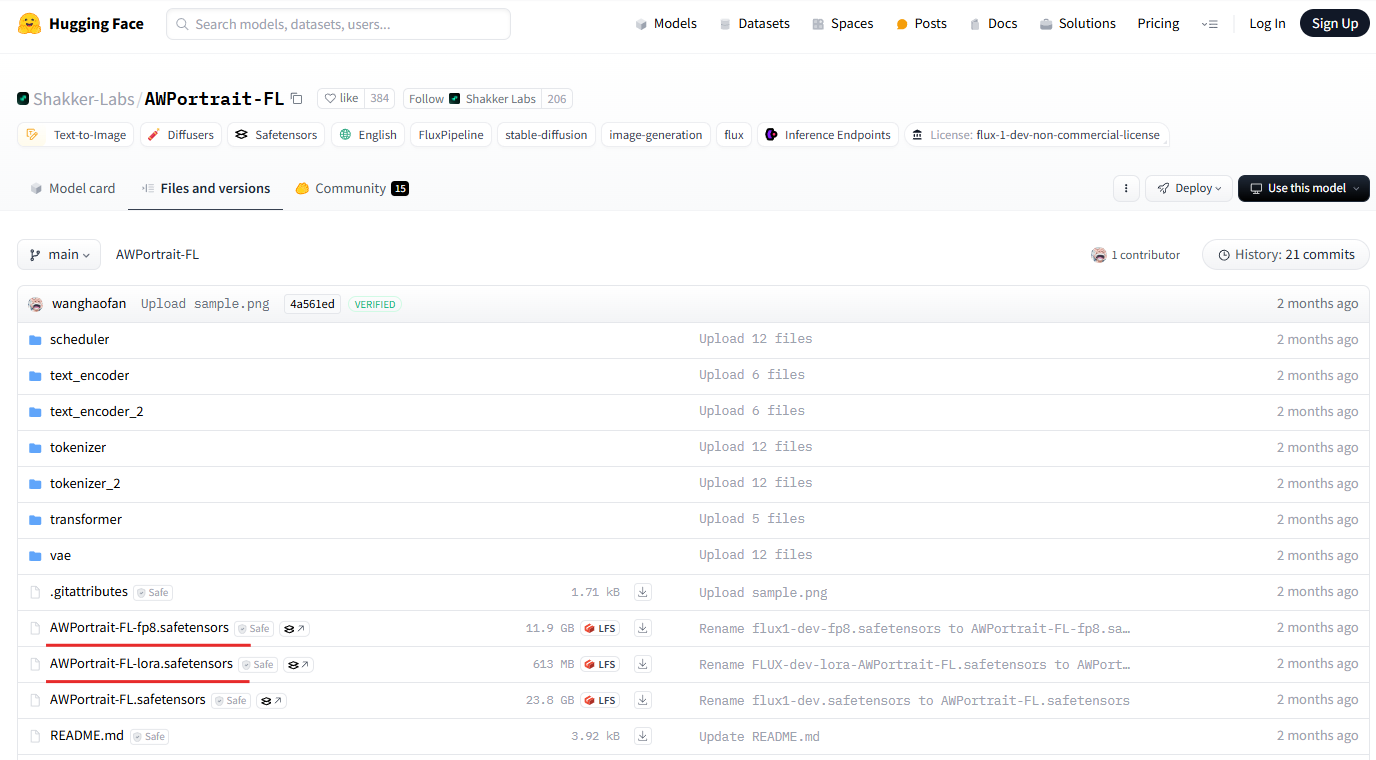Image resolution: width=1376 pixels, height=760 pixels.
Task: Open Docs in the top navigation
Action: pos(993,23)
